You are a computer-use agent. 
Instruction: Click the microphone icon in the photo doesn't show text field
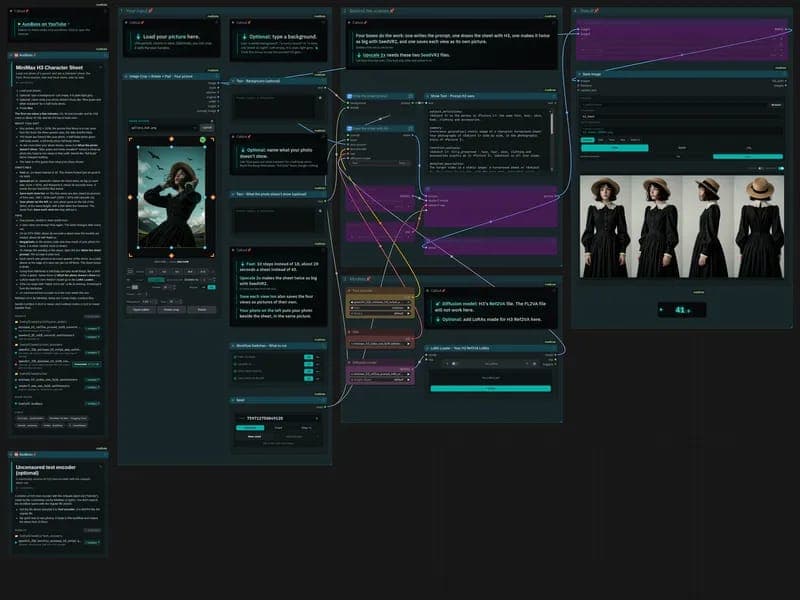pyautogui.click(x=320, y=211)
